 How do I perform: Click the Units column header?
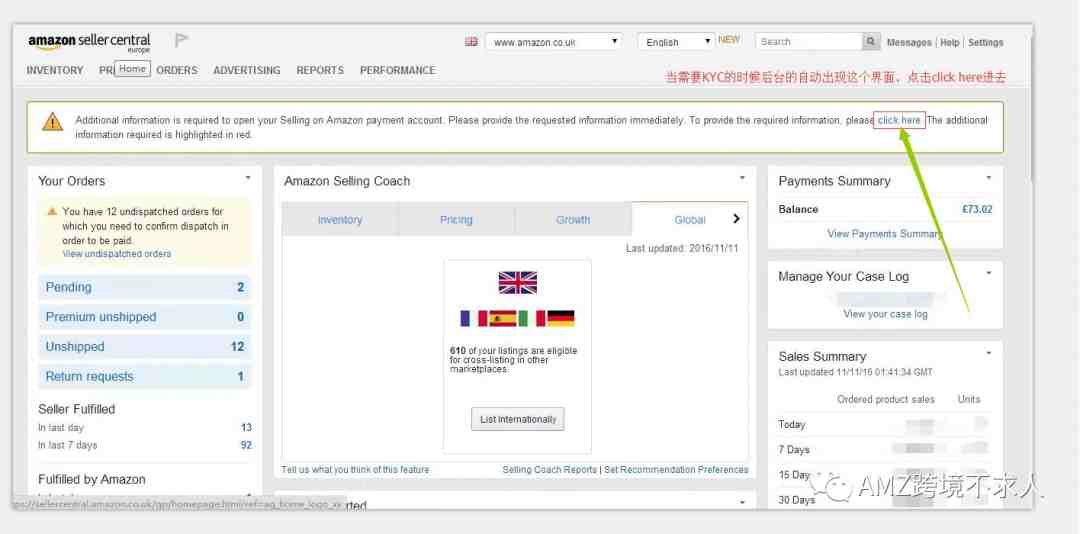tap(968, 400)
